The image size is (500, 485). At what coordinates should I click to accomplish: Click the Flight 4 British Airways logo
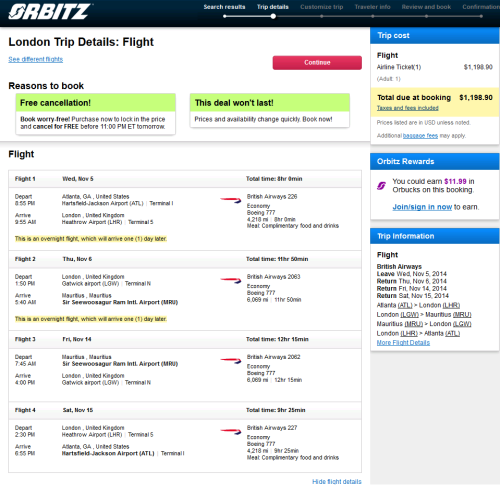(x=231, y=432)
